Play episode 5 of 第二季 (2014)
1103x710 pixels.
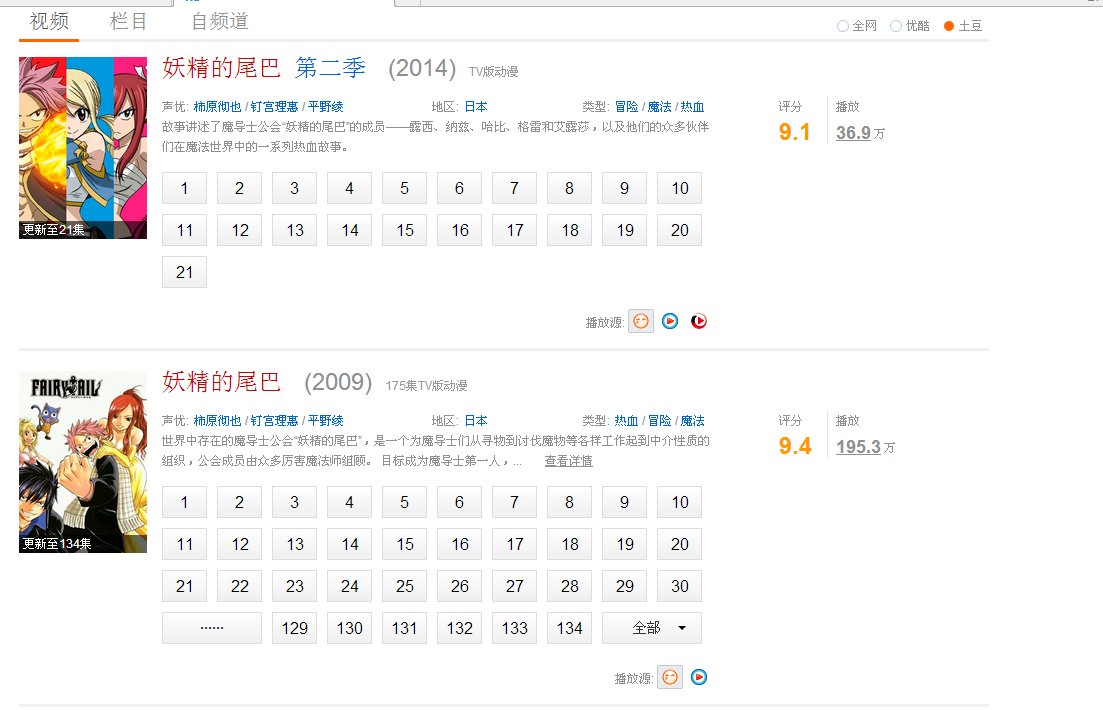(x=404, y=188)
